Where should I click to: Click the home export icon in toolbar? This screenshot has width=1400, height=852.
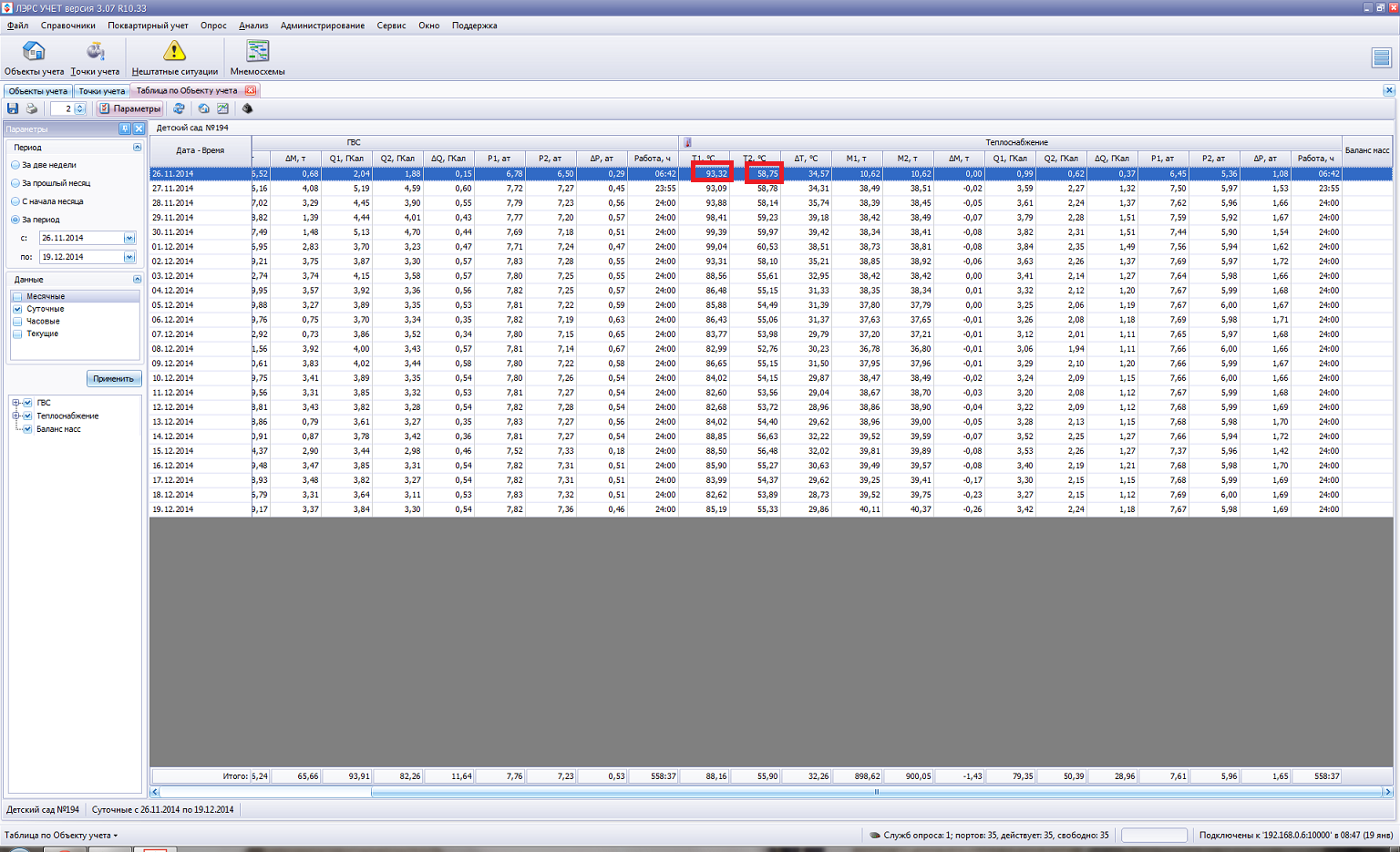pos(204,108)
